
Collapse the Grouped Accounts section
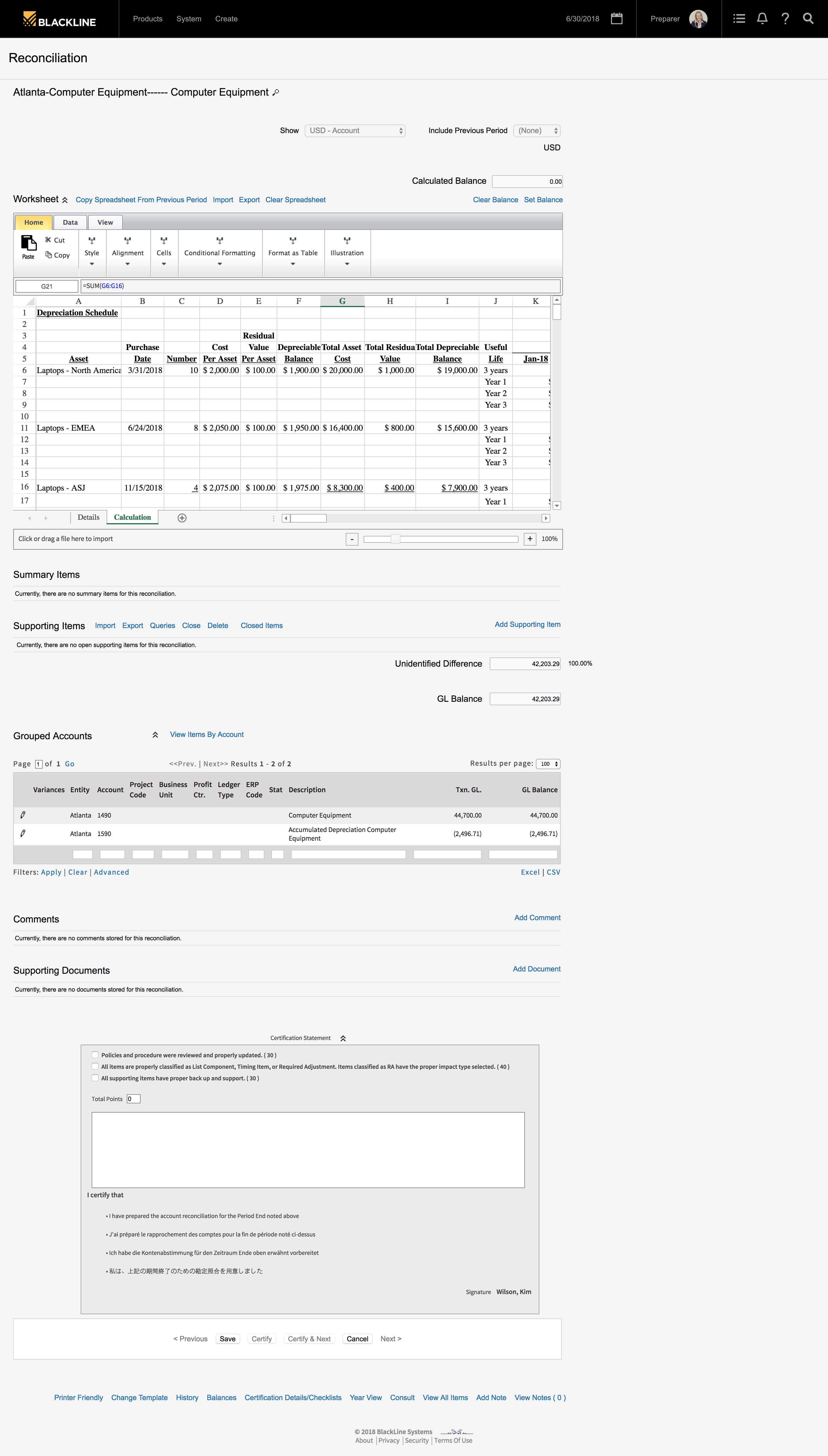pyautogui.click(x=155, y=735)
